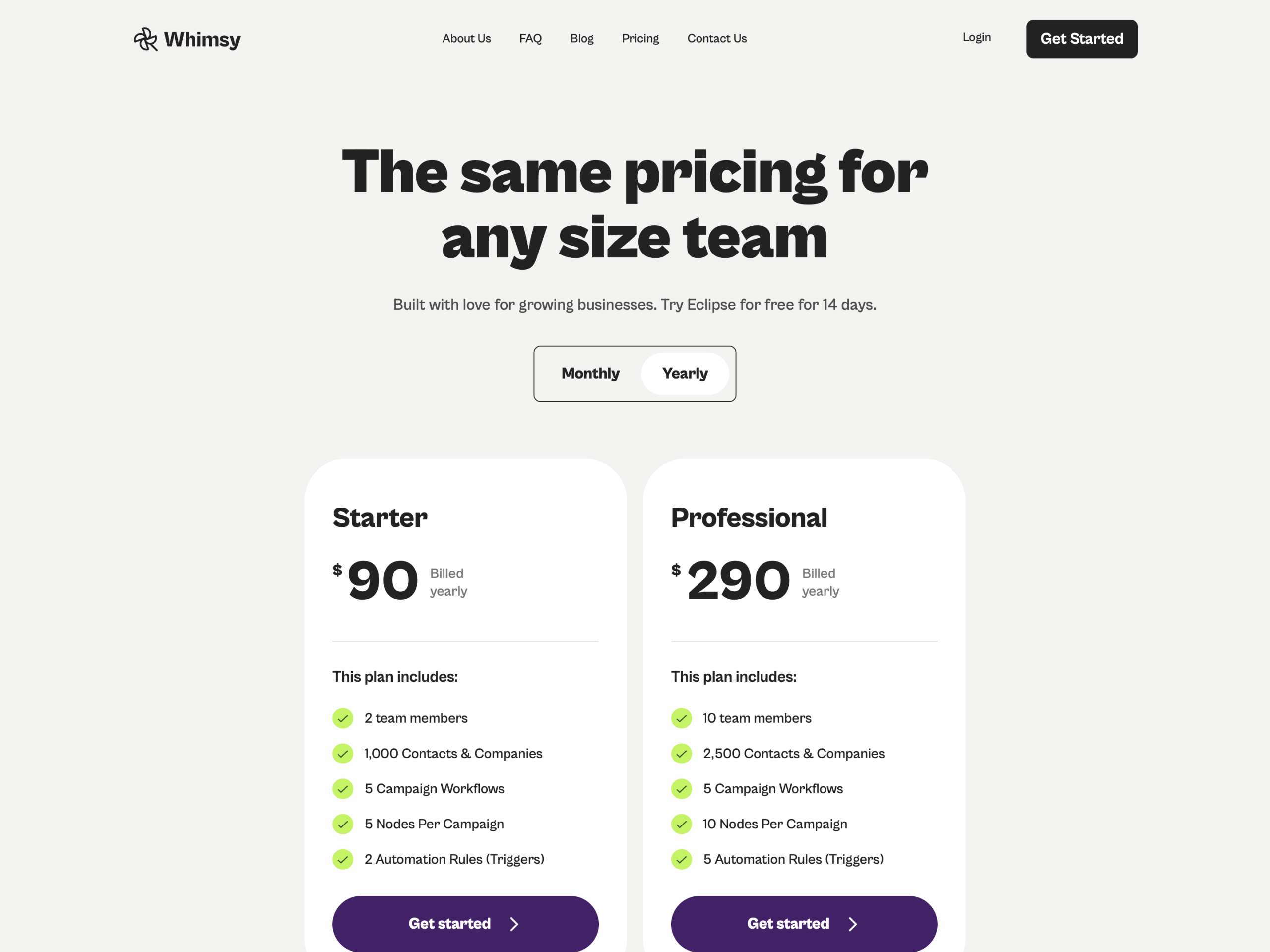
Task: Click the Pricing navigation item
Action: [x=639, y=38]
